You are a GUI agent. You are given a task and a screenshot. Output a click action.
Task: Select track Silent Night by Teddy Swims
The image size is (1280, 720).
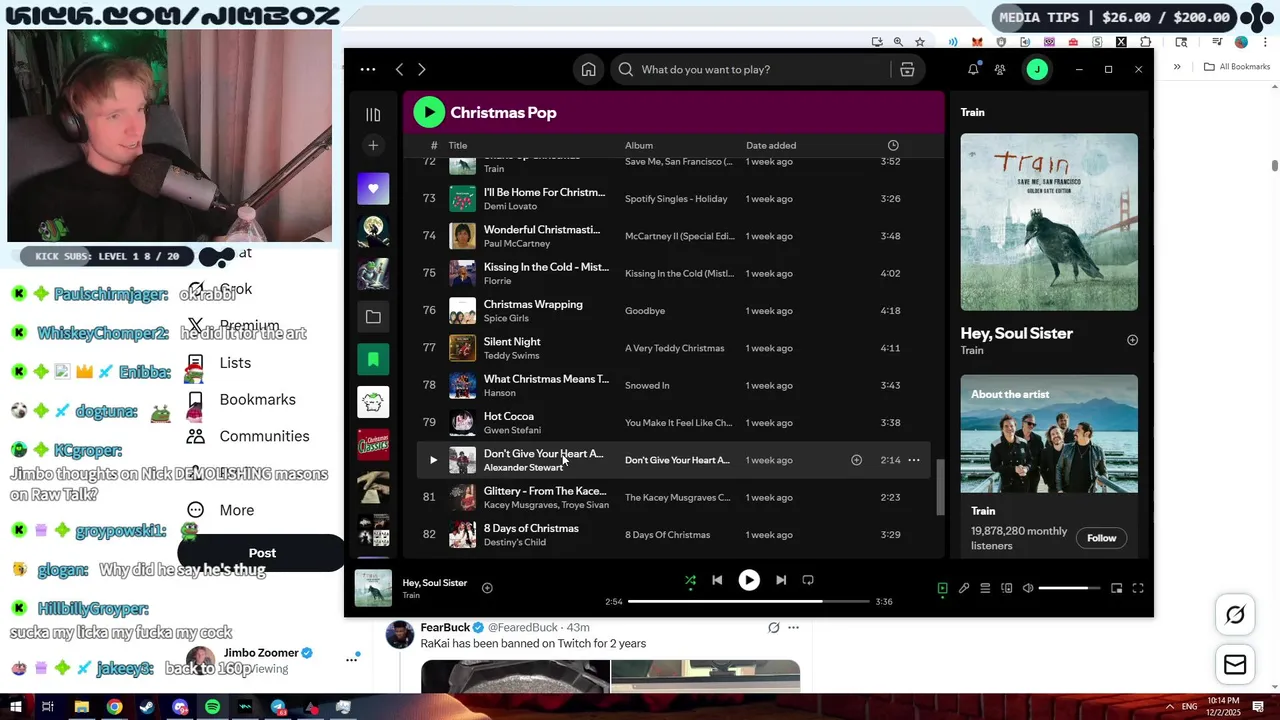click(673, 348)
